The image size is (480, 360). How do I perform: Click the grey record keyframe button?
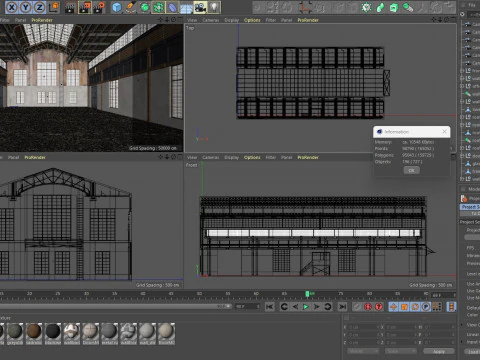(357, 307)
